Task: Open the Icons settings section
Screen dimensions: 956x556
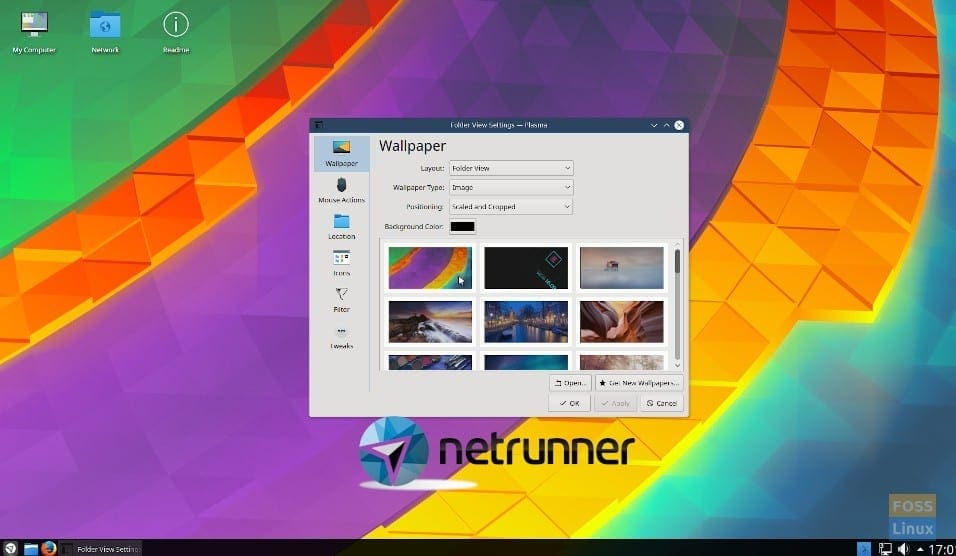Action: [341, 263]
